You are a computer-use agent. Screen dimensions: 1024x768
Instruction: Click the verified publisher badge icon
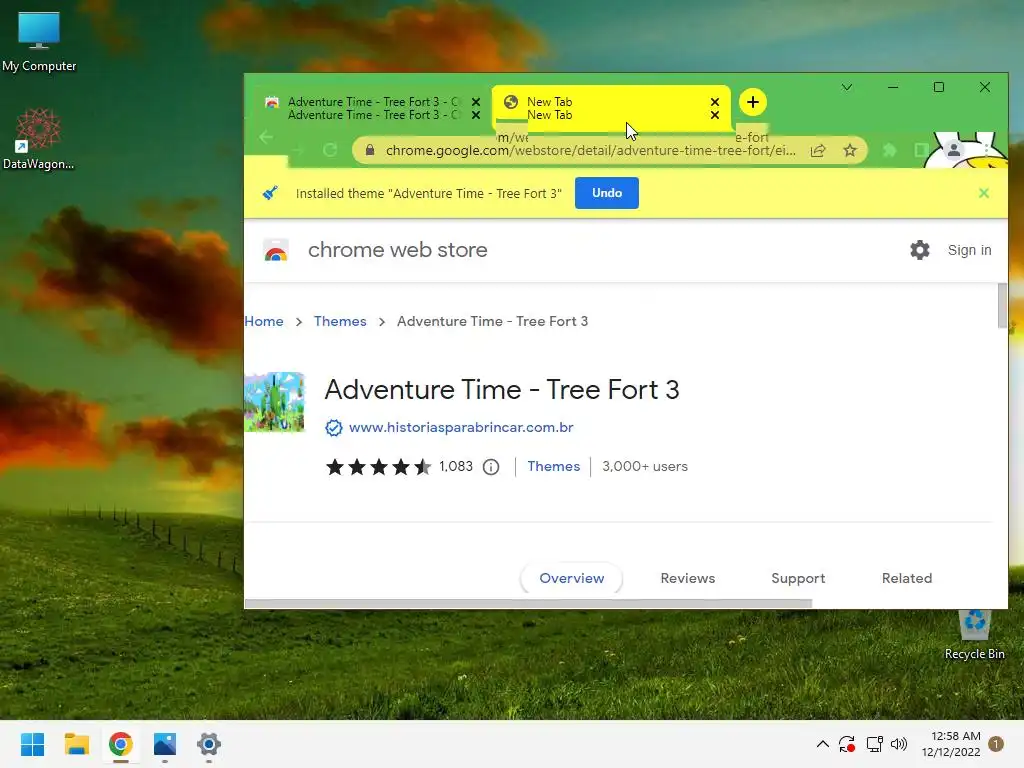pos(334,428)
